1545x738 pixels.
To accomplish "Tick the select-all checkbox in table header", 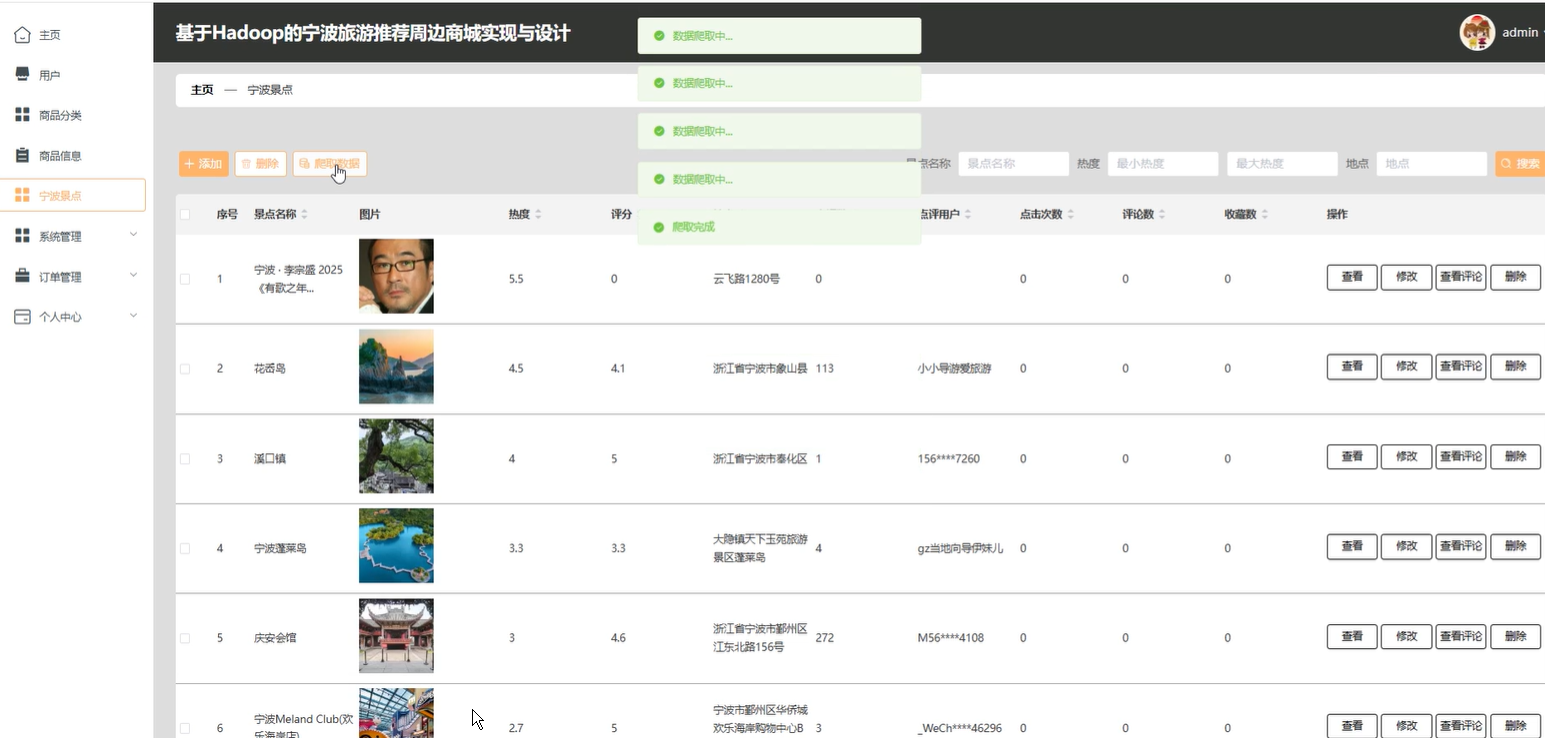I will tap(185, 214).
